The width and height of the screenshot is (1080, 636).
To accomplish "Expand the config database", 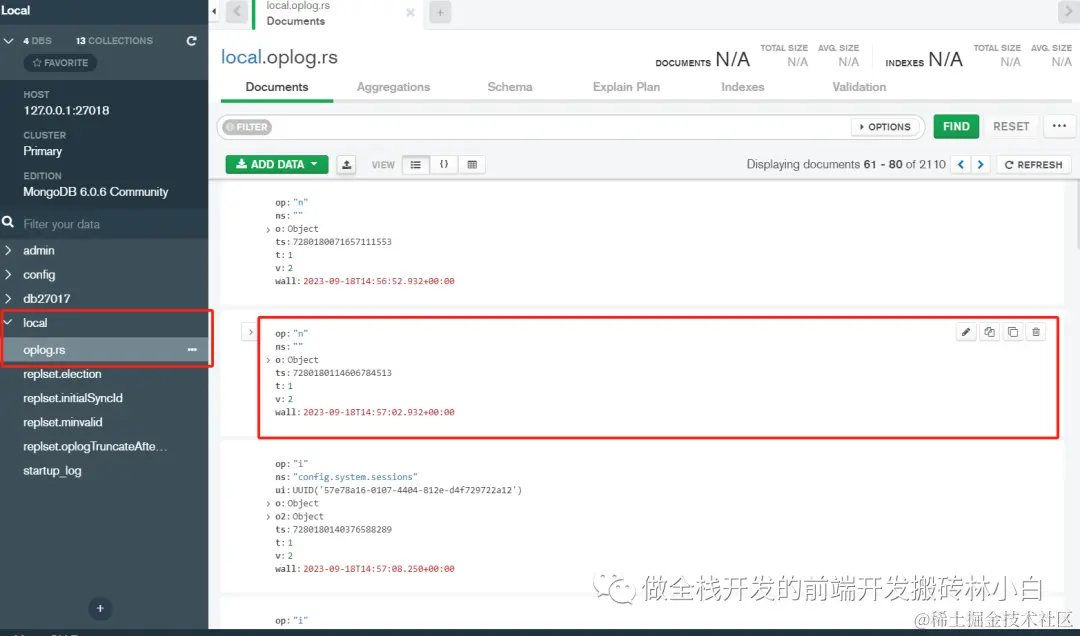I will (8, 274).
